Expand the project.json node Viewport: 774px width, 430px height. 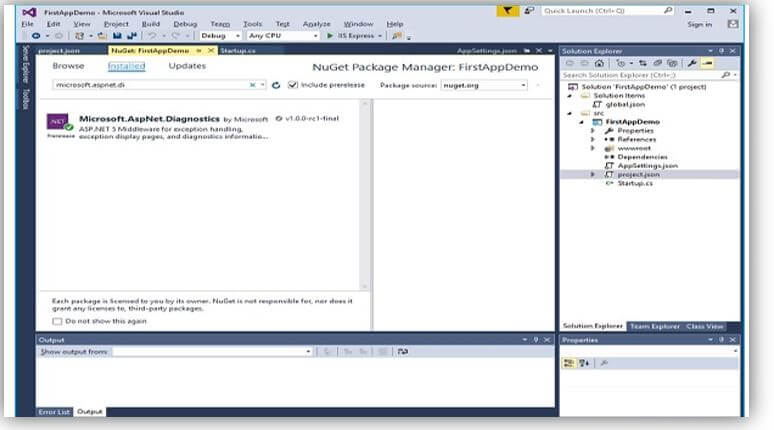pyautogui.click(x=593, y=174)
